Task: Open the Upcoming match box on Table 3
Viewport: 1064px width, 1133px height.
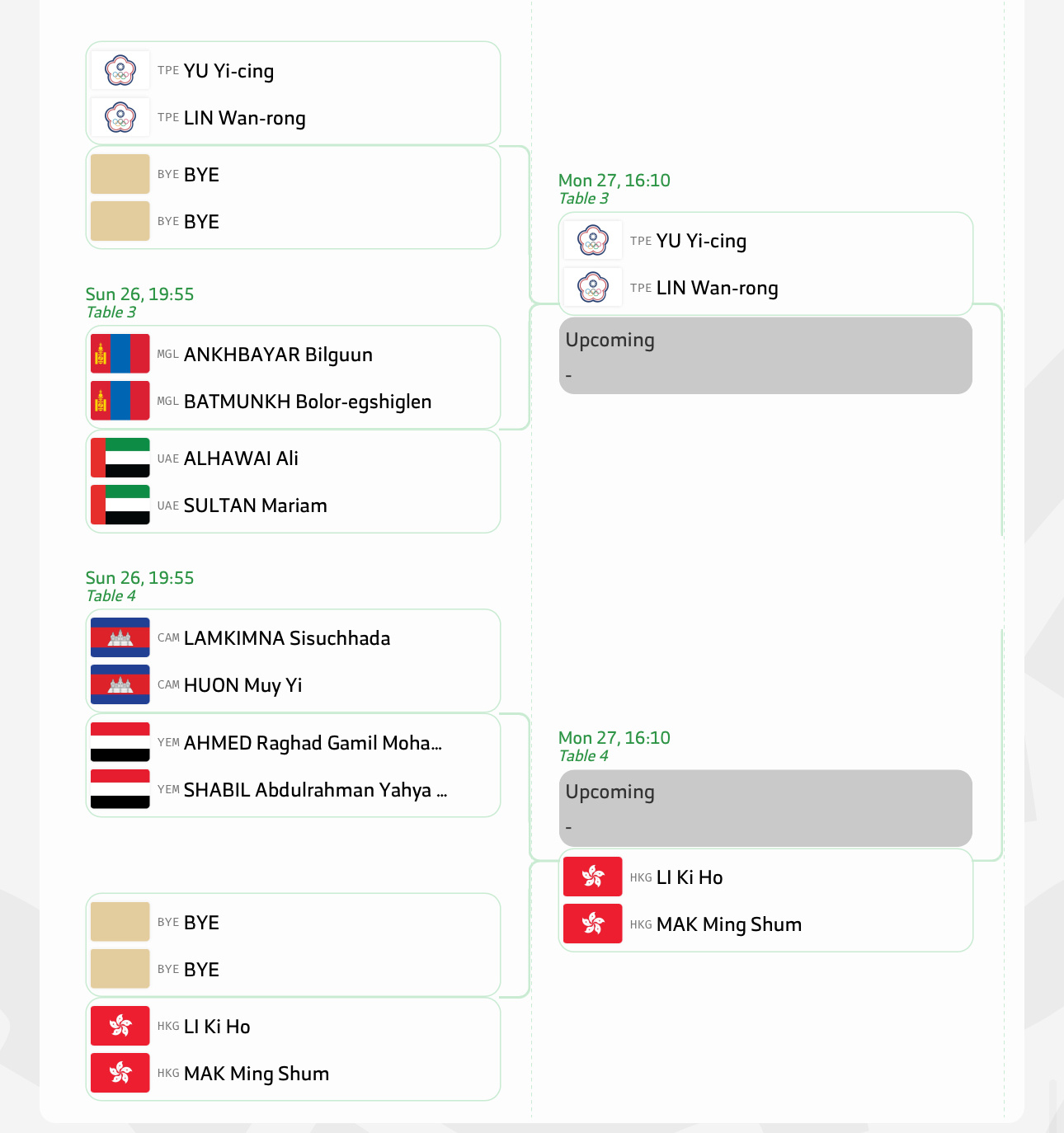Action: 765,355
